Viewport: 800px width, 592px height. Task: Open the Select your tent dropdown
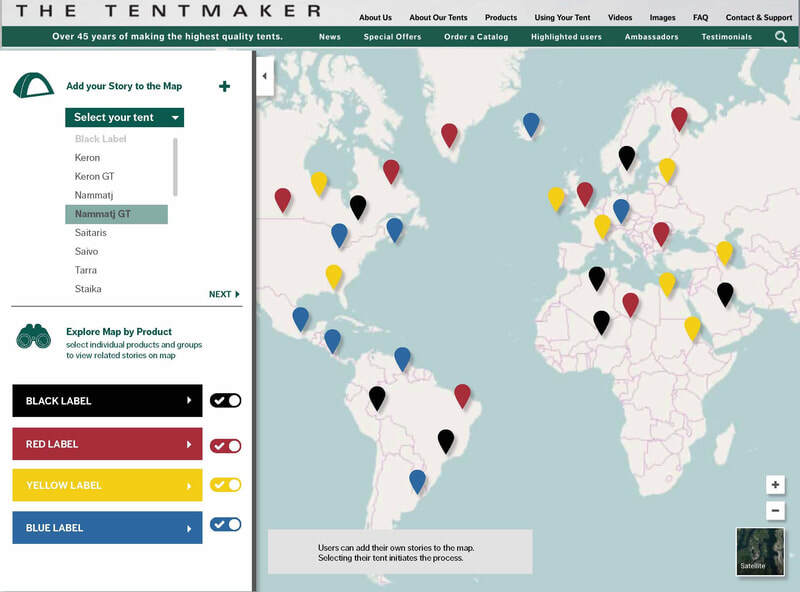(x=124, y=117)
